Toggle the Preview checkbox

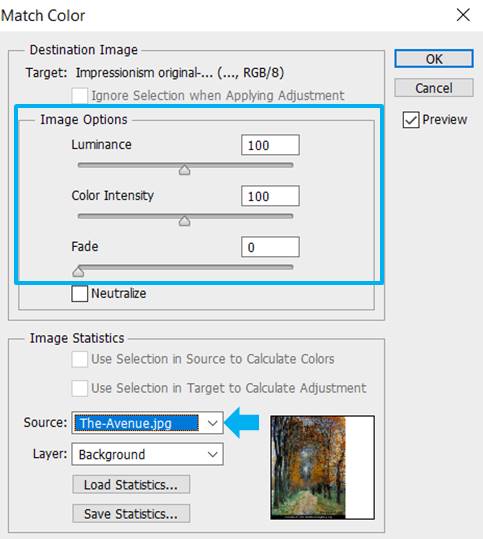tap(411, 120)
